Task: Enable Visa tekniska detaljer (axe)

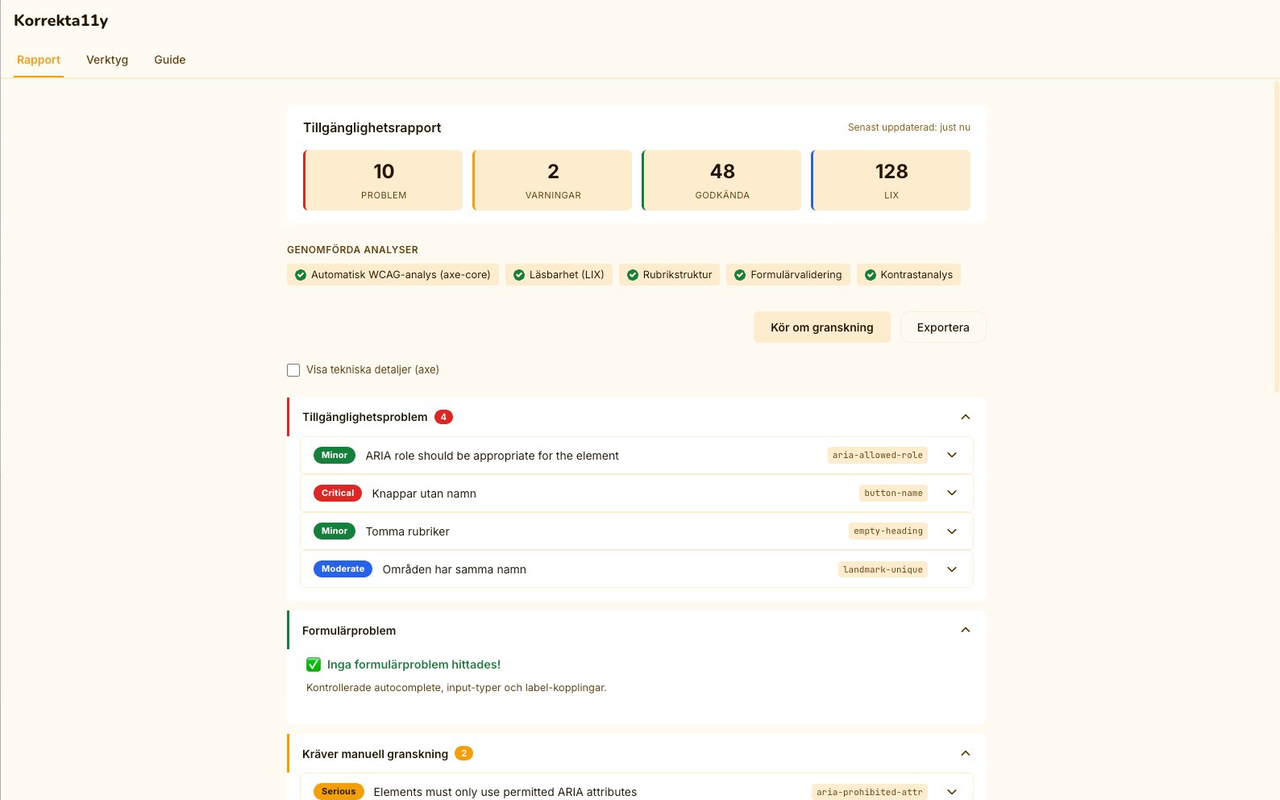Action: pyautogui.click(x=293, y=369)
